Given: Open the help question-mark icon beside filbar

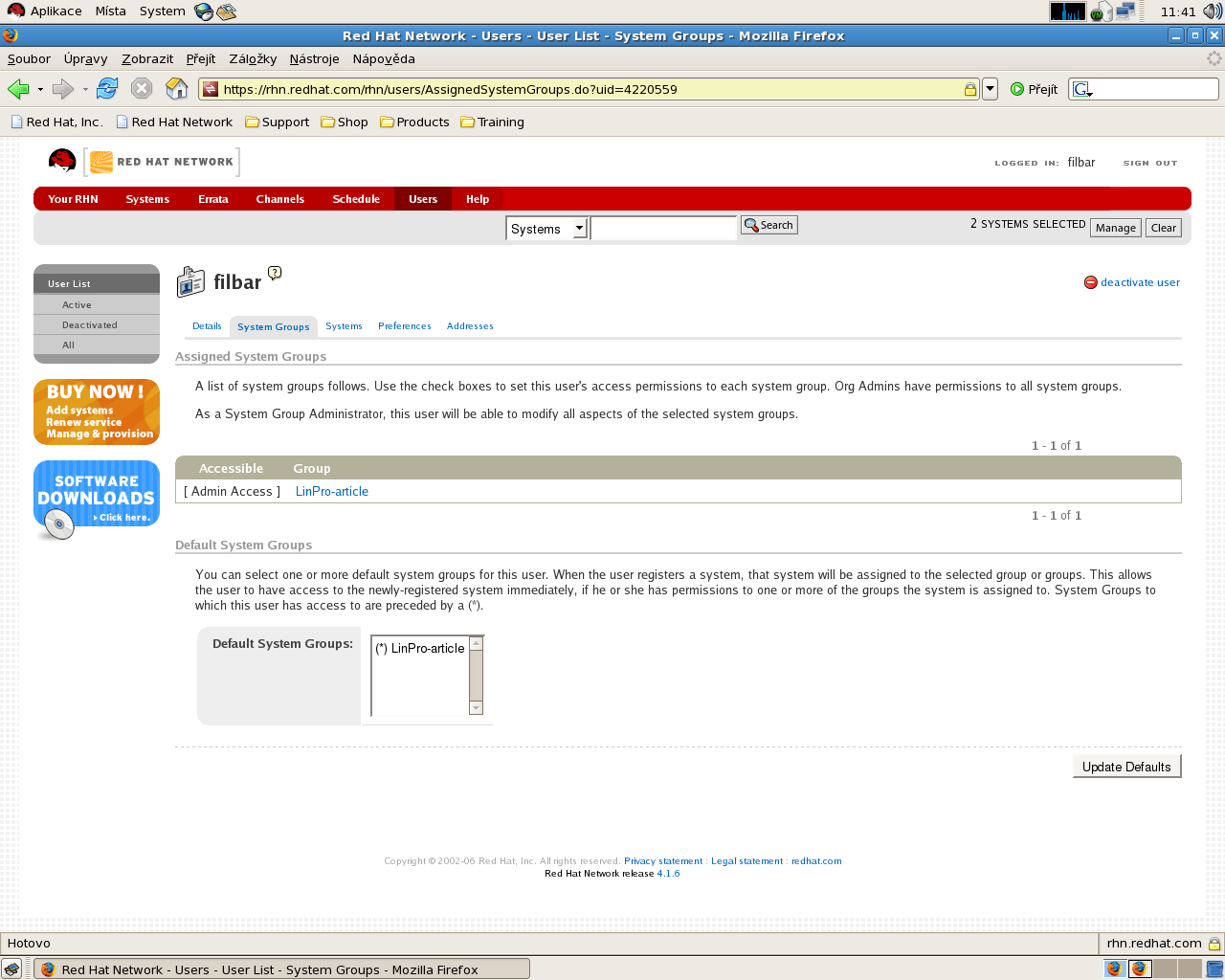Looking at the screenshot, I should tap(275, 273).
